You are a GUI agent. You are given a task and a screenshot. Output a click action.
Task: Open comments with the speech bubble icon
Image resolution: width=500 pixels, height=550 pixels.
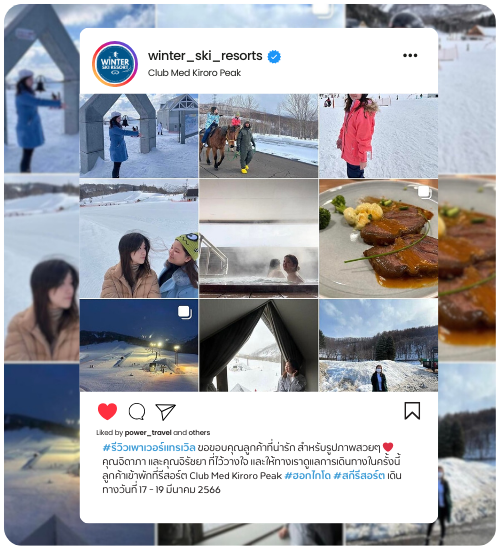point(137,411)
